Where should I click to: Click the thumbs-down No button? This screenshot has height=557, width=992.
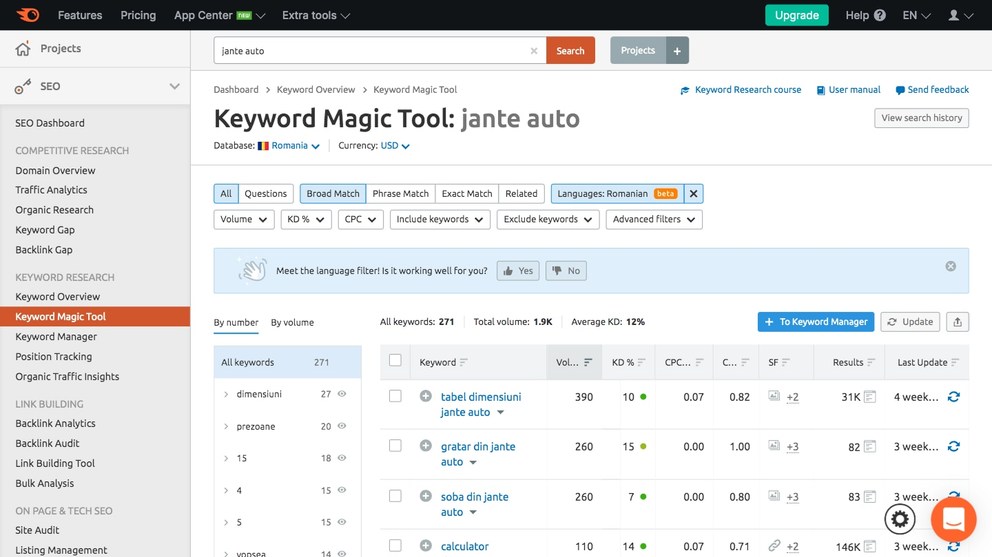tap(566, 271)
